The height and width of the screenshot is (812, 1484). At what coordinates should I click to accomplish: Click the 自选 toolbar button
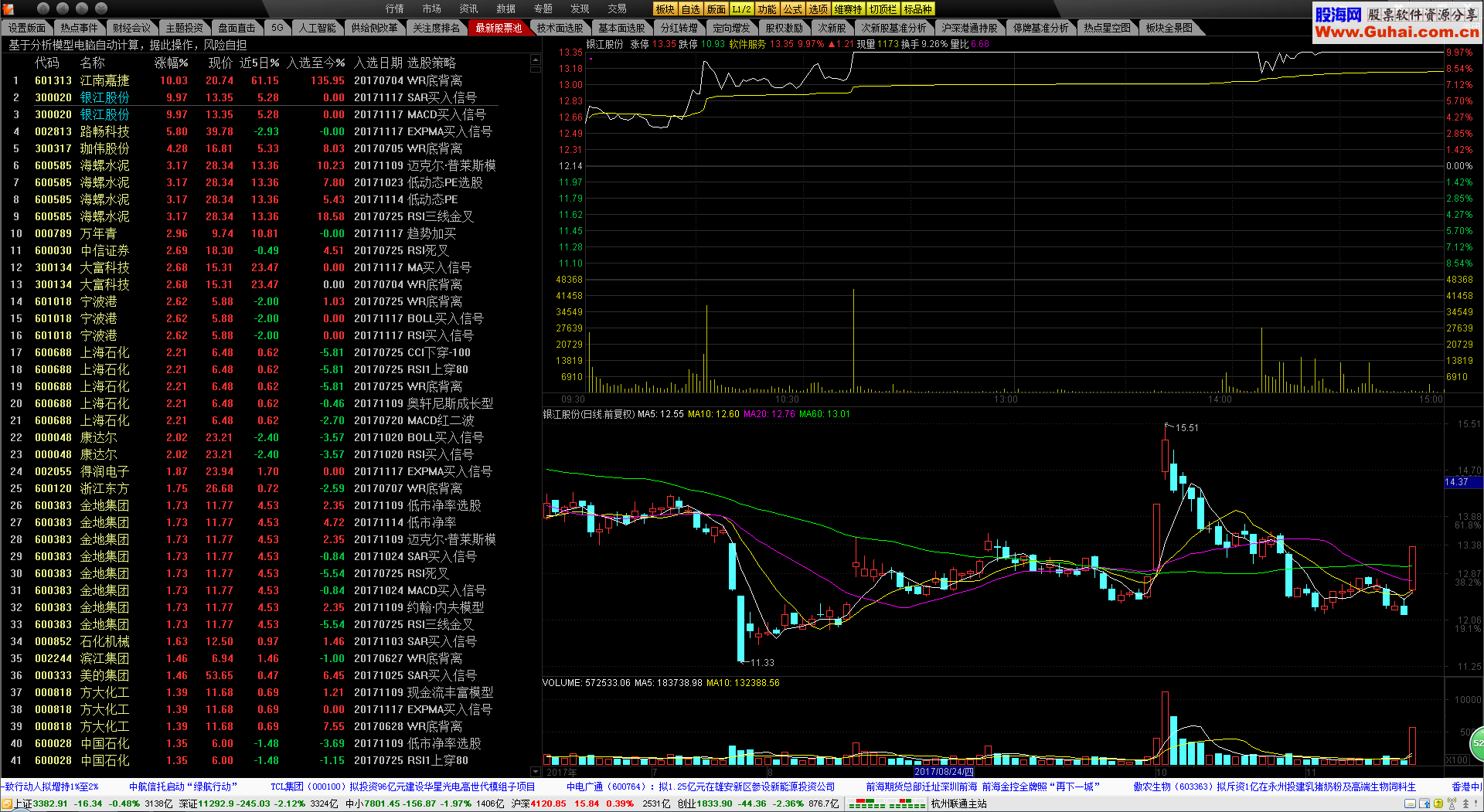point(690,9)
